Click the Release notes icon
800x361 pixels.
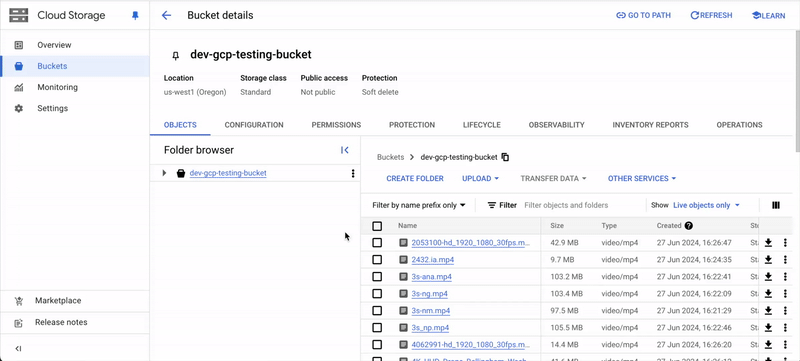click(x=19, y=323)
